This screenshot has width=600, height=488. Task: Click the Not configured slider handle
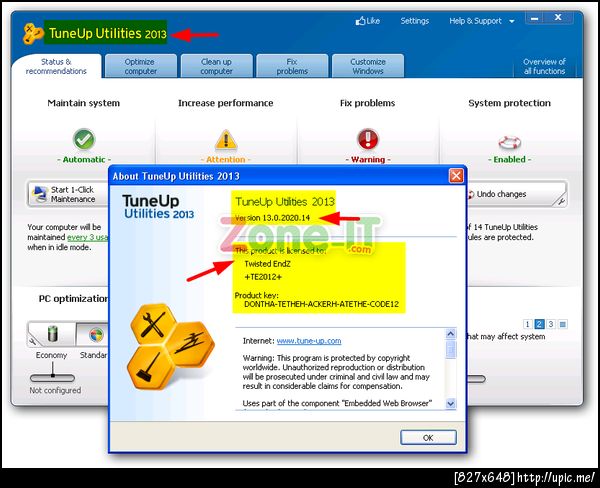pyautogui.click(x=52, y=375)
